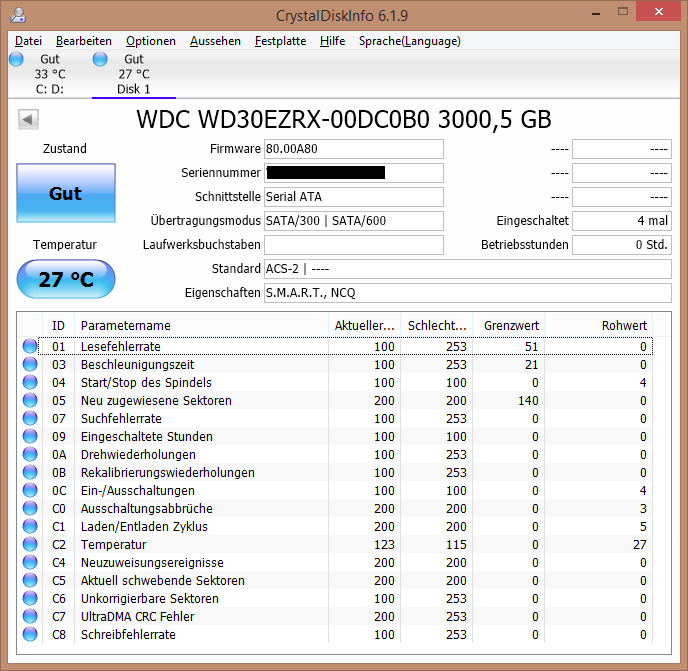Click status orb of Lesefehlerrate row
The height and width of the screenshot is (671, 688).
coord(30,346)
